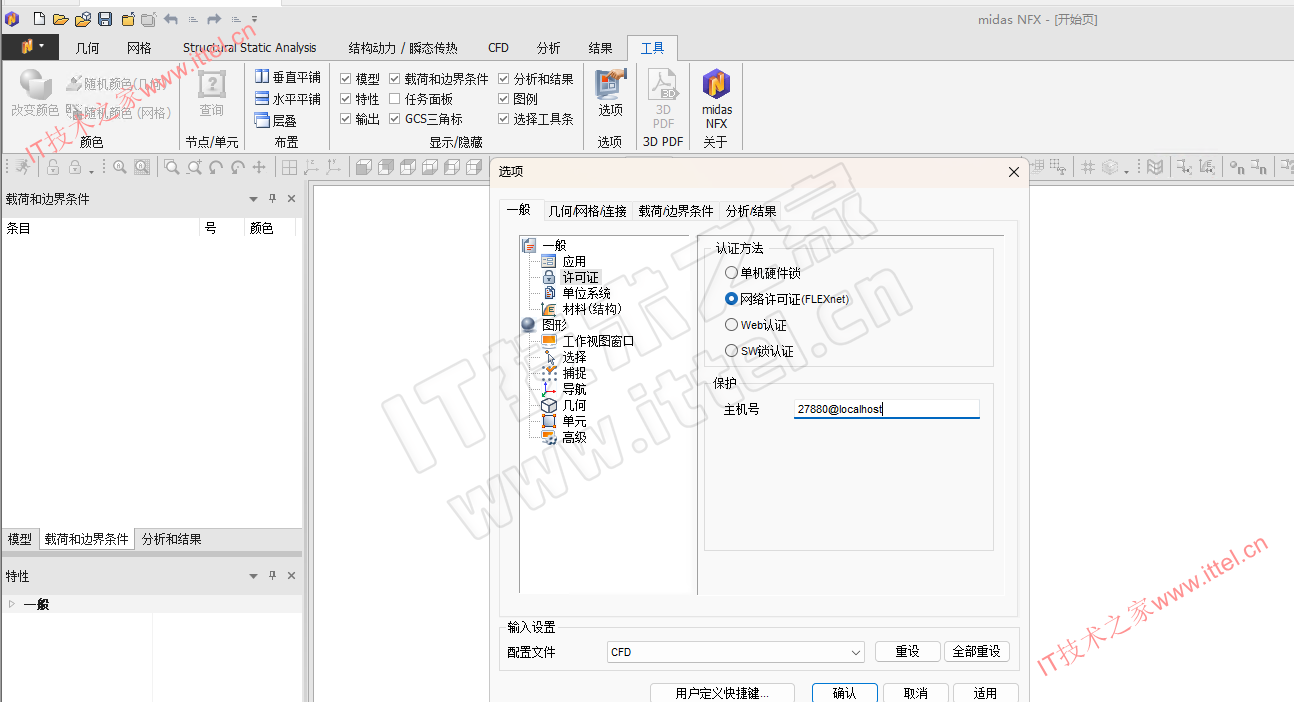
Task: Click the 3D PDF export icon
Action: coord(663,98)
